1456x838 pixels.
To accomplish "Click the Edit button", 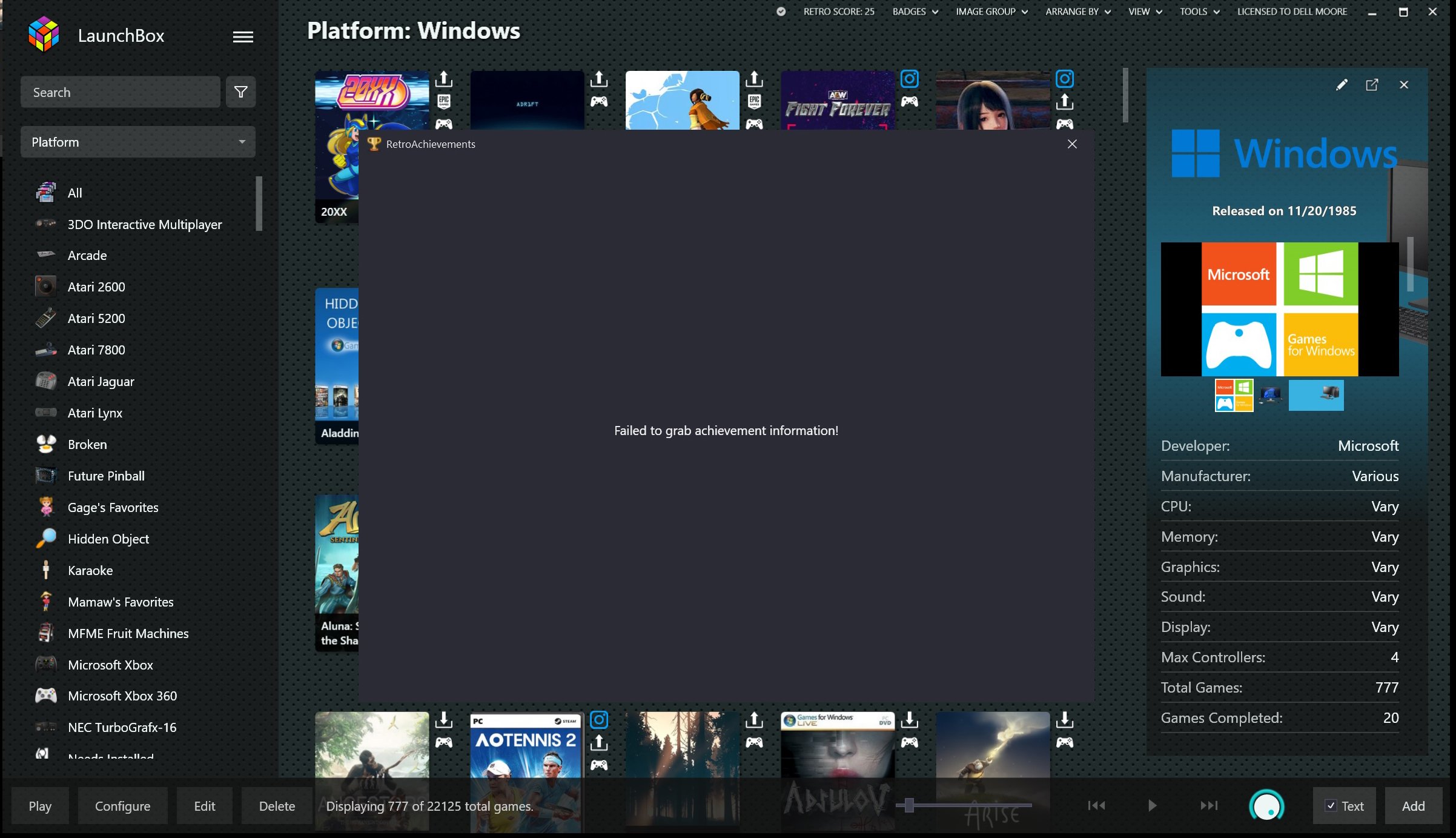I will 205,806.
